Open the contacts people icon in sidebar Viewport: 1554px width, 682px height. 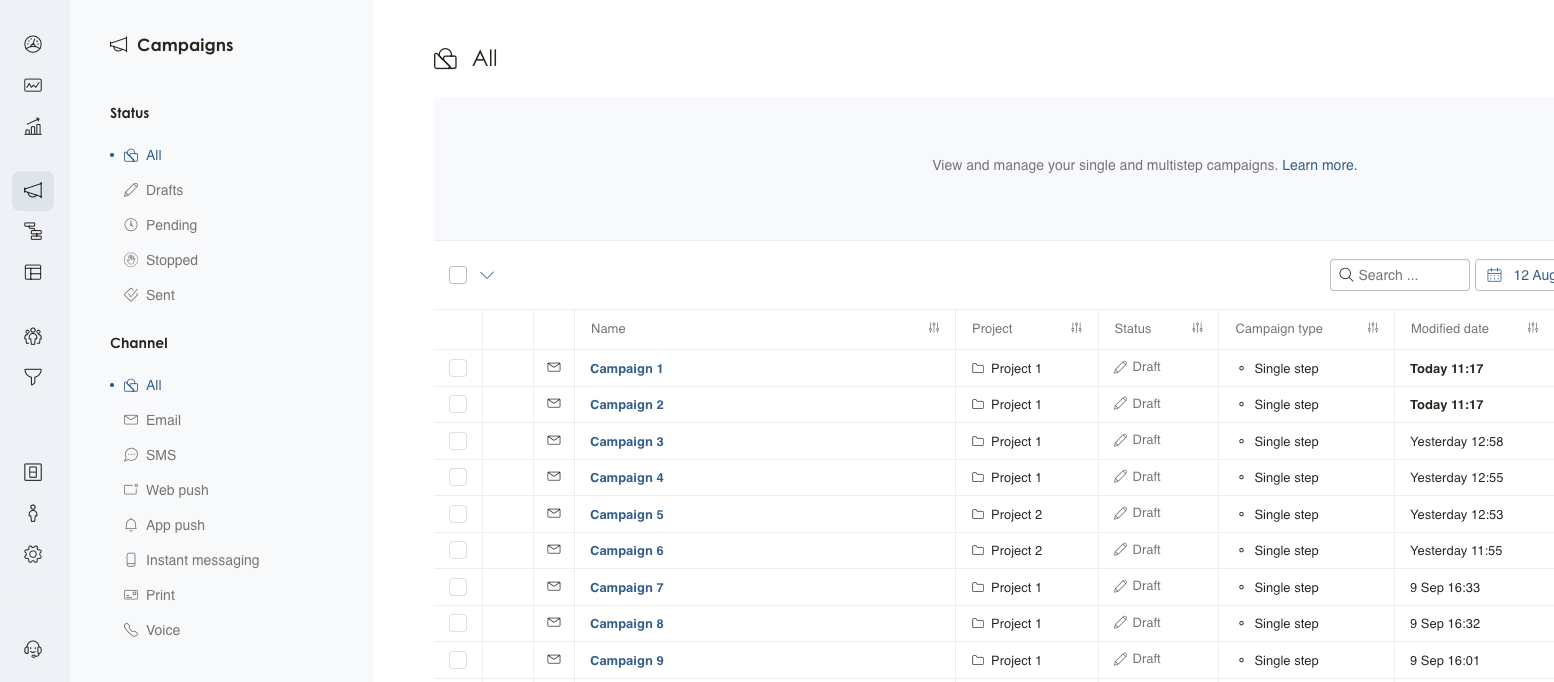click(33, 336)
